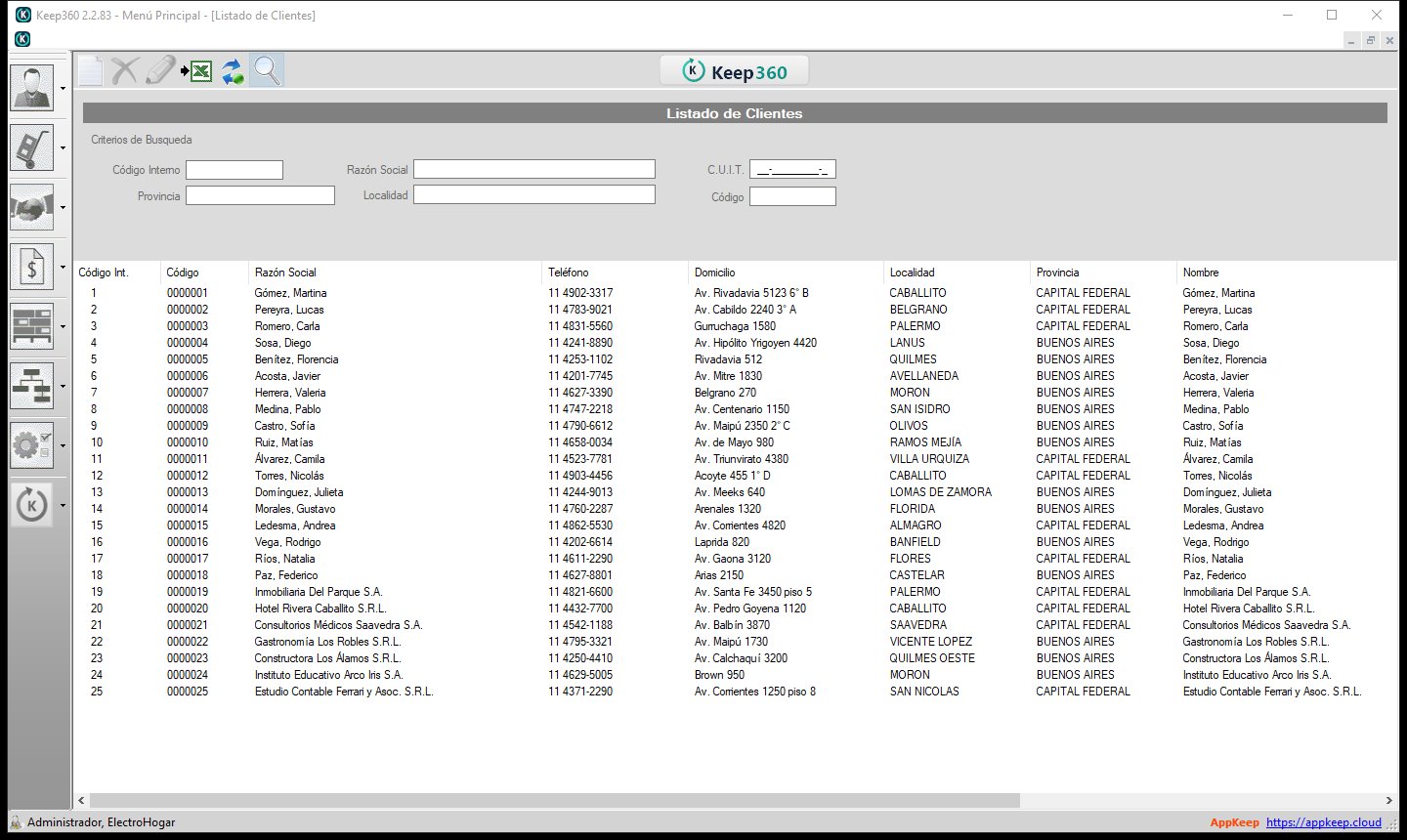Click the Localidad search field

click(534, 194)
